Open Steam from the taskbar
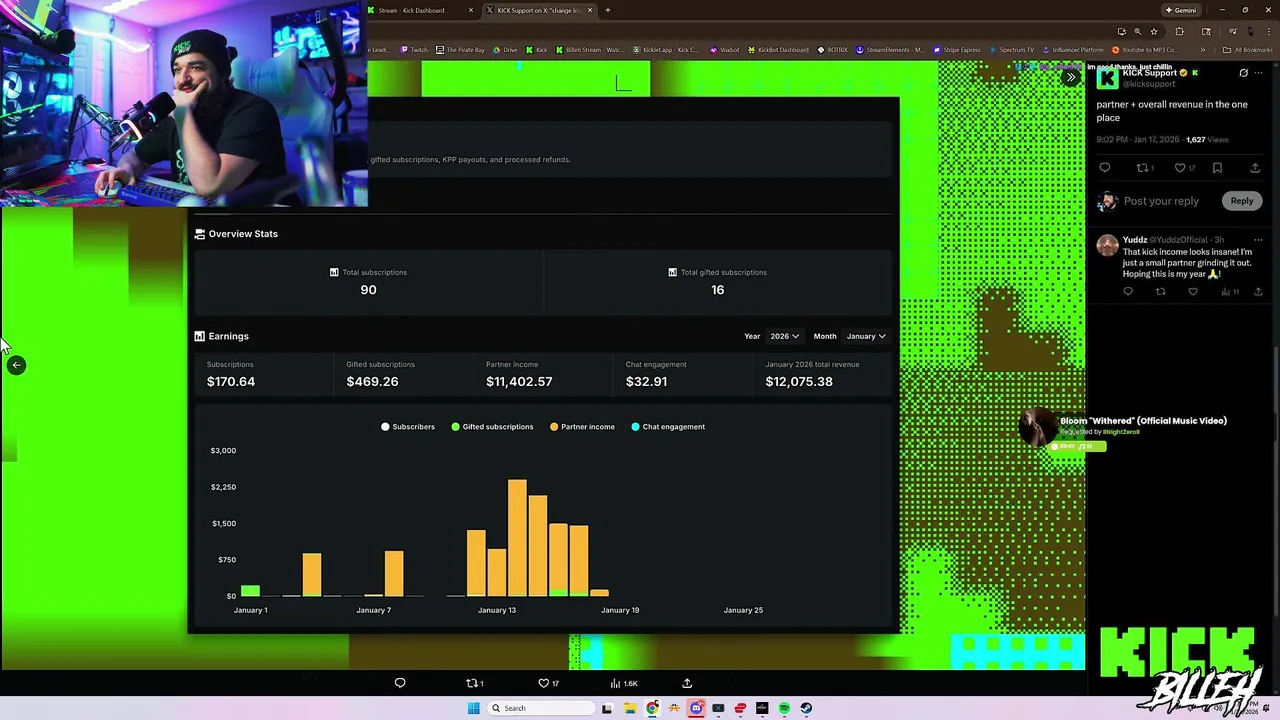The width and height of the screenshot is (1280, 720). pos(806,708)
